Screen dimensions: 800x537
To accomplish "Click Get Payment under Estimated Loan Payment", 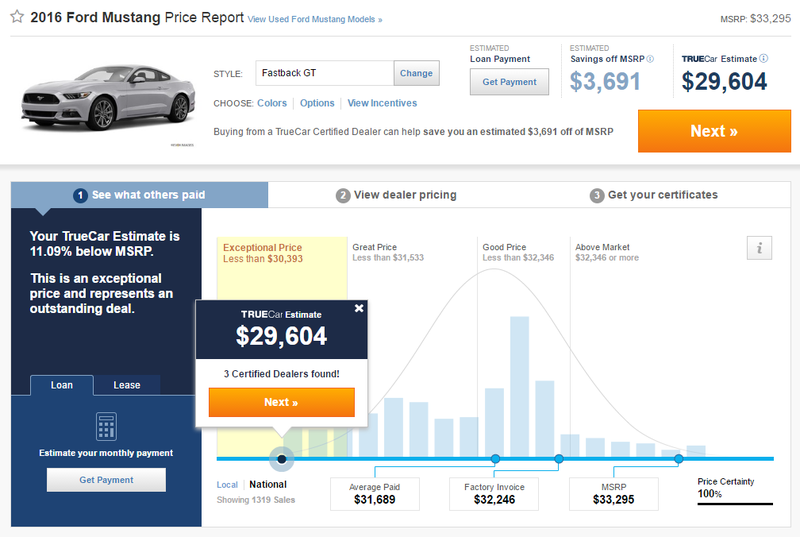I will tap(509, 82).
